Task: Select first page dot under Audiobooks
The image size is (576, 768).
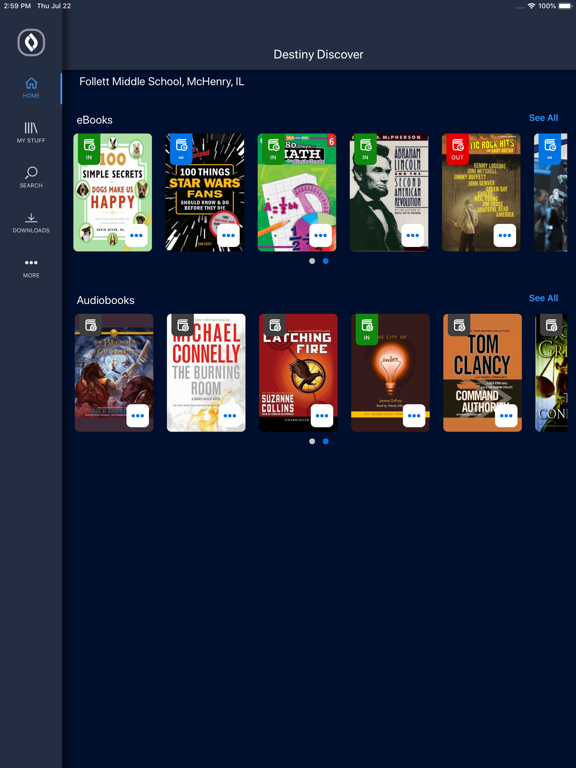Action: point(312,441)
